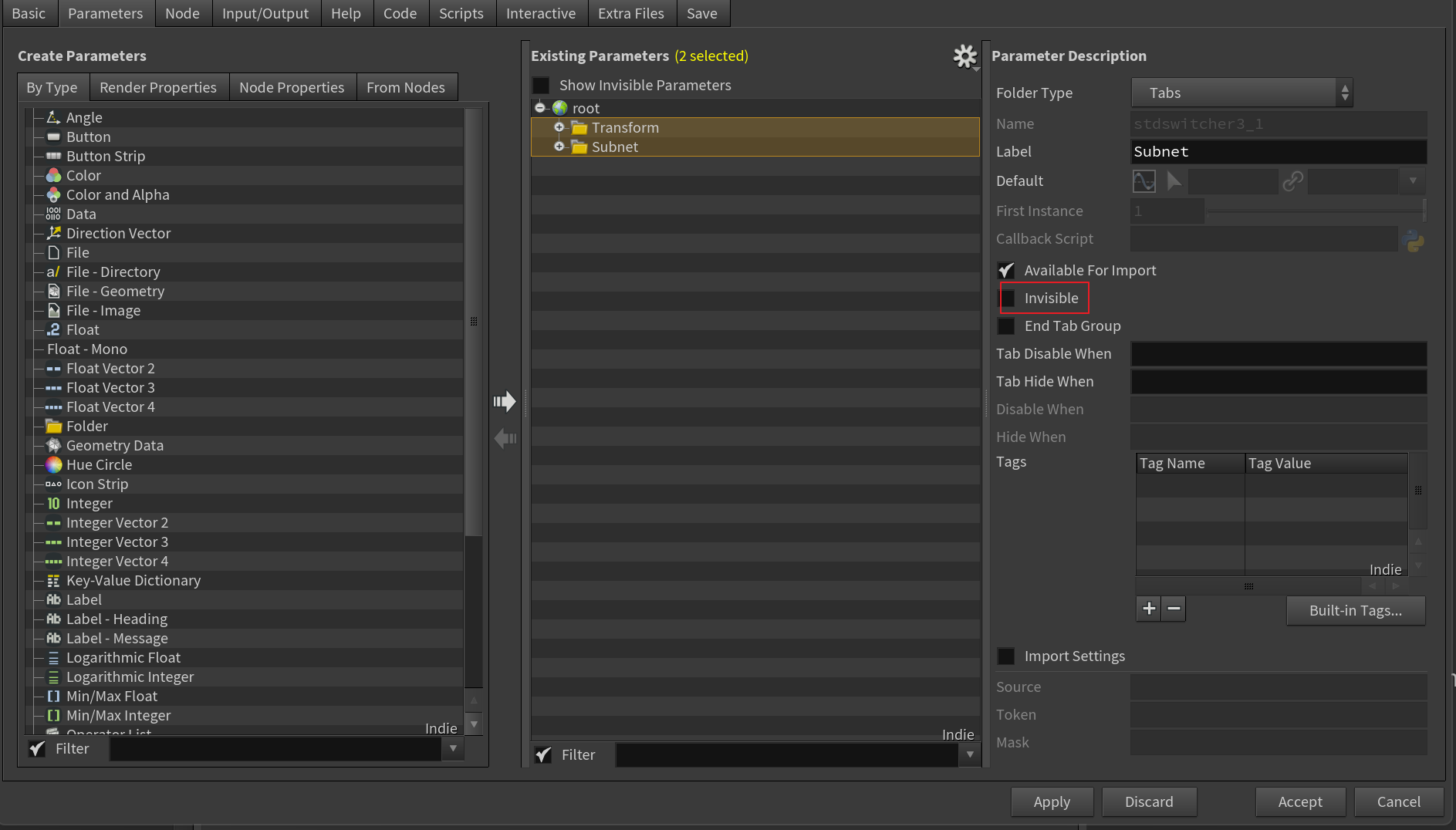
Task: Click the Hue Circle icon
Action: (x=53, y=464)
